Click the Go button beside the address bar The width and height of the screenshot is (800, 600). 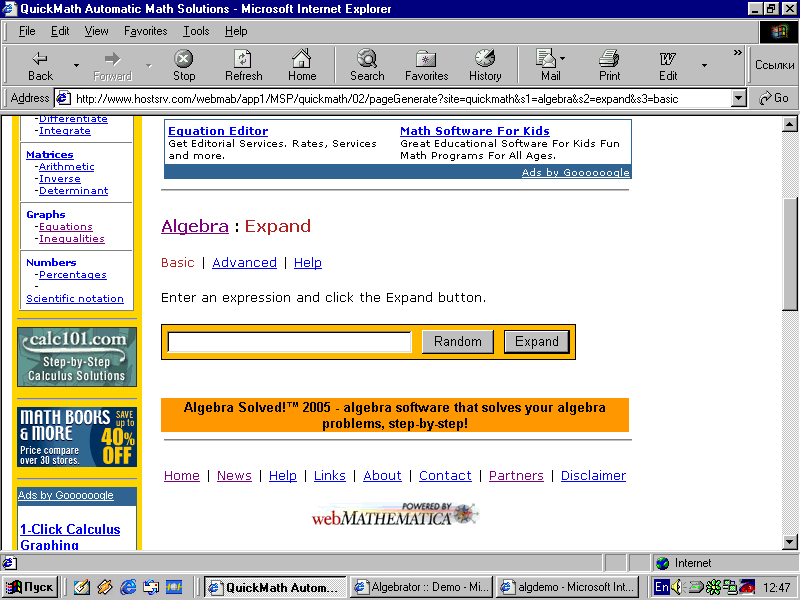pyautogui.click(x=773, y=98)
